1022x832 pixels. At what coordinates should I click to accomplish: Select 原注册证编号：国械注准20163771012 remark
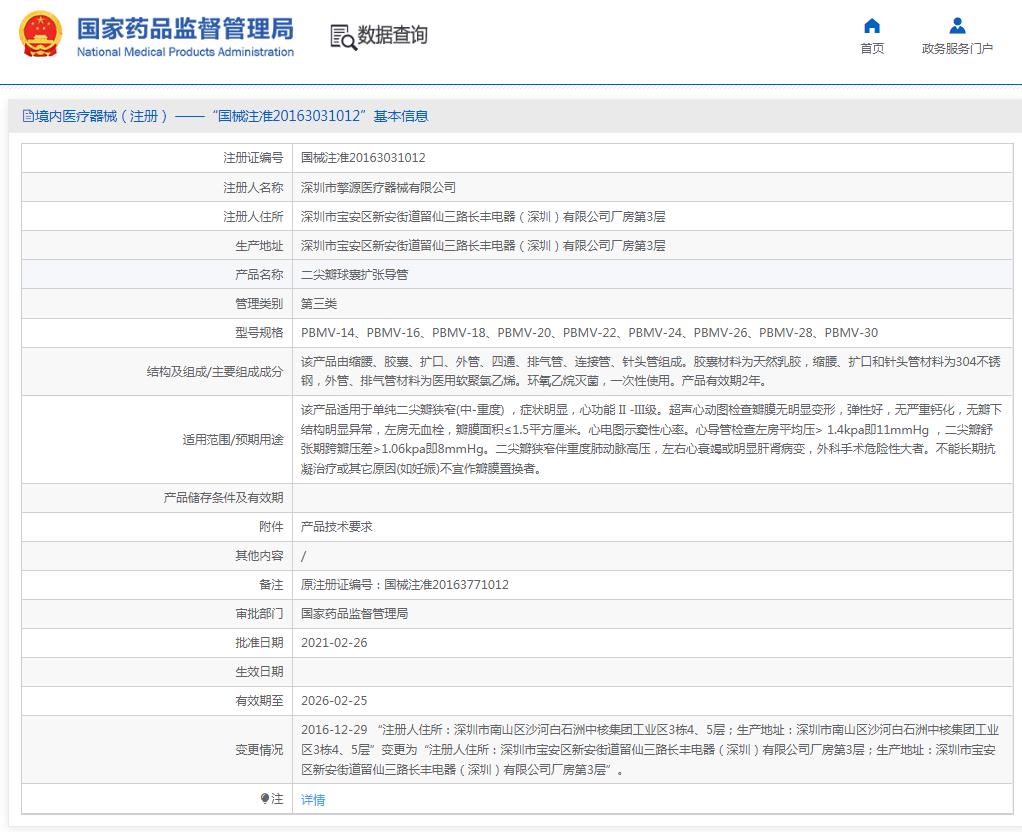tap(405, 585)
